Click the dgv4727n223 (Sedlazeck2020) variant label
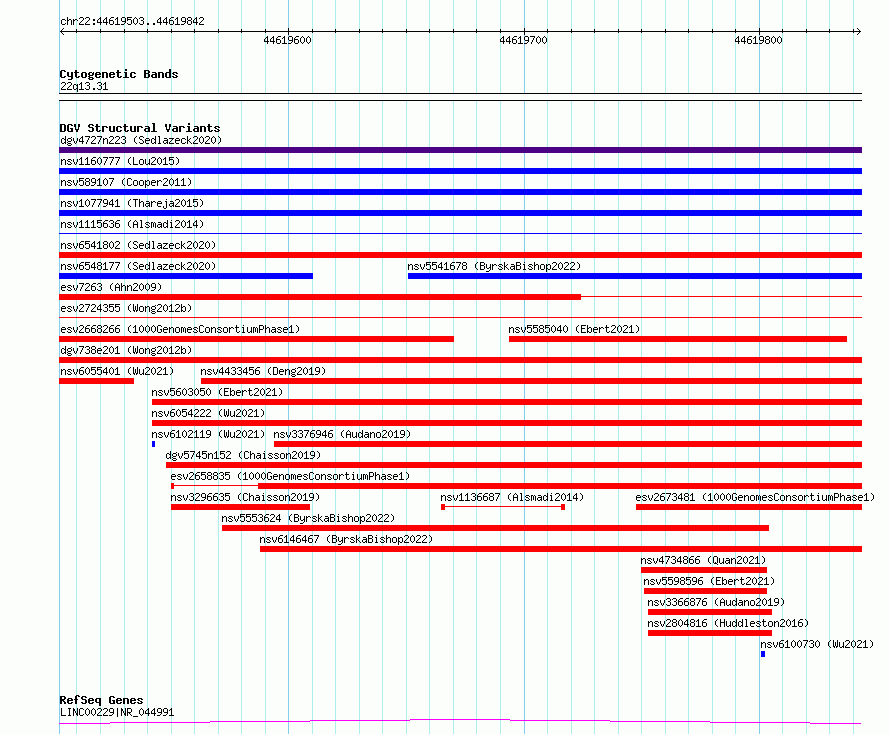Image resolution: width=890 pixels, height=734 pixels. tap(141, 140)
